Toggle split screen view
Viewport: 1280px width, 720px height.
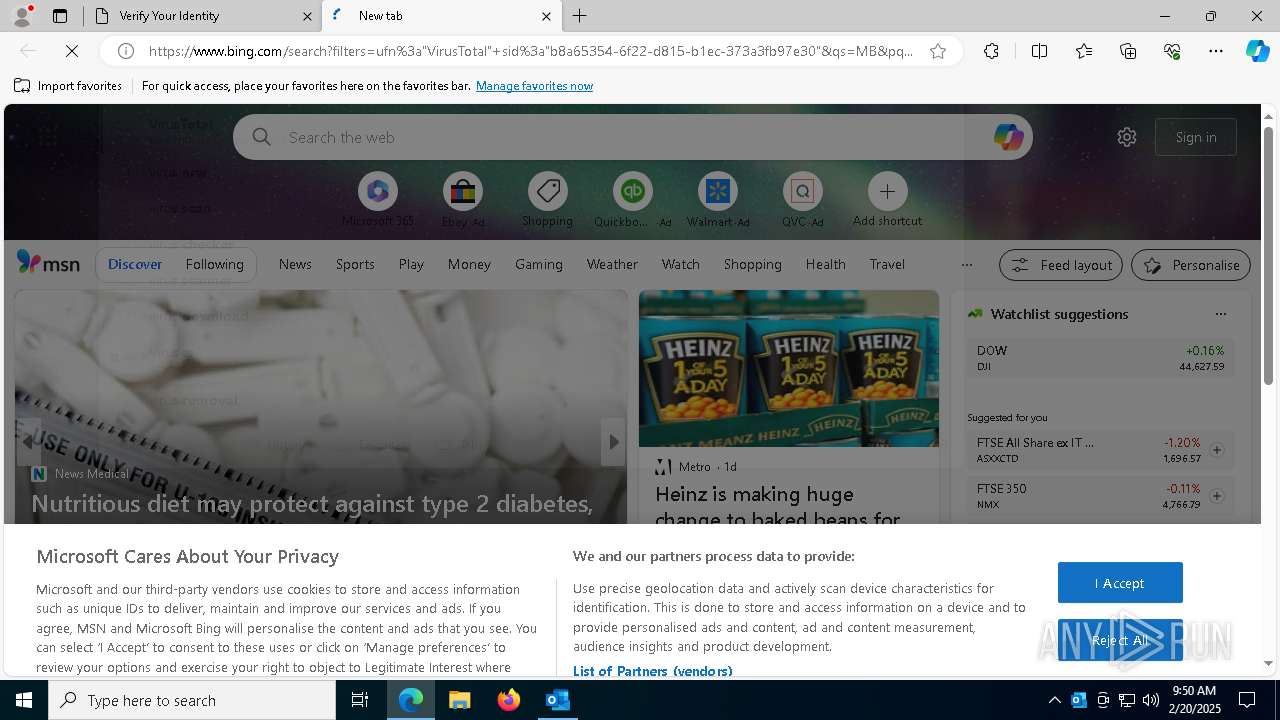(x=1039, y=51)
